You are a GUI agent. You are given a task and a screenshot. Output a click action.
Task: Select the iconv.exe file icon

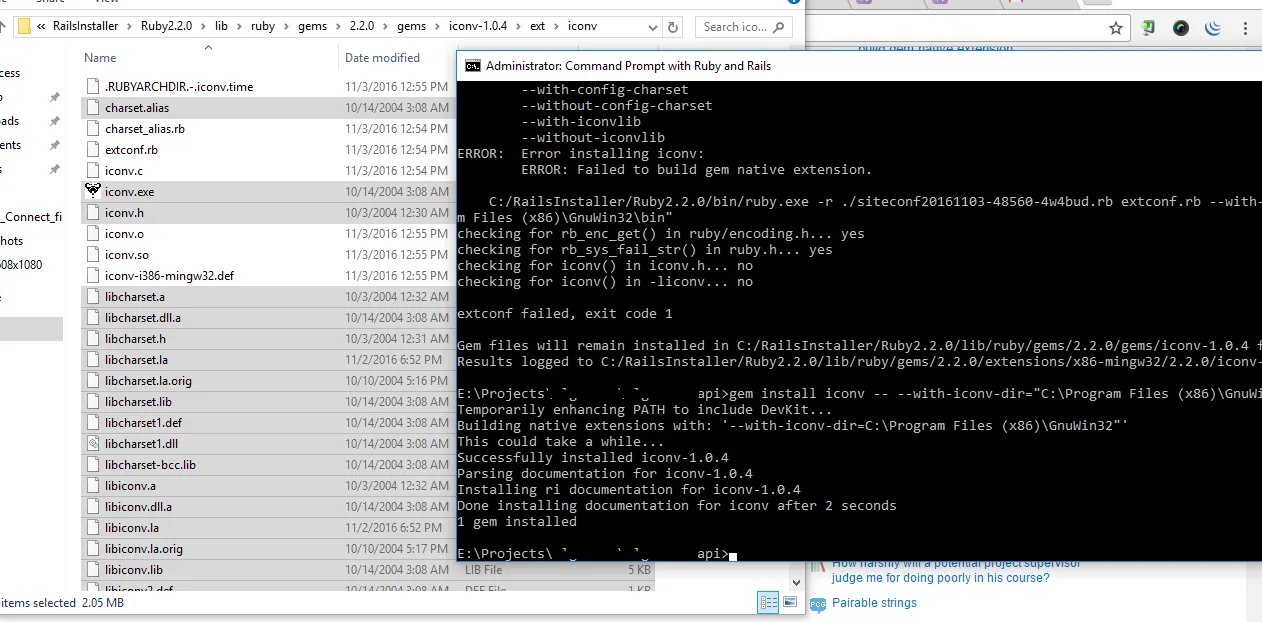[x=92, y=191]
